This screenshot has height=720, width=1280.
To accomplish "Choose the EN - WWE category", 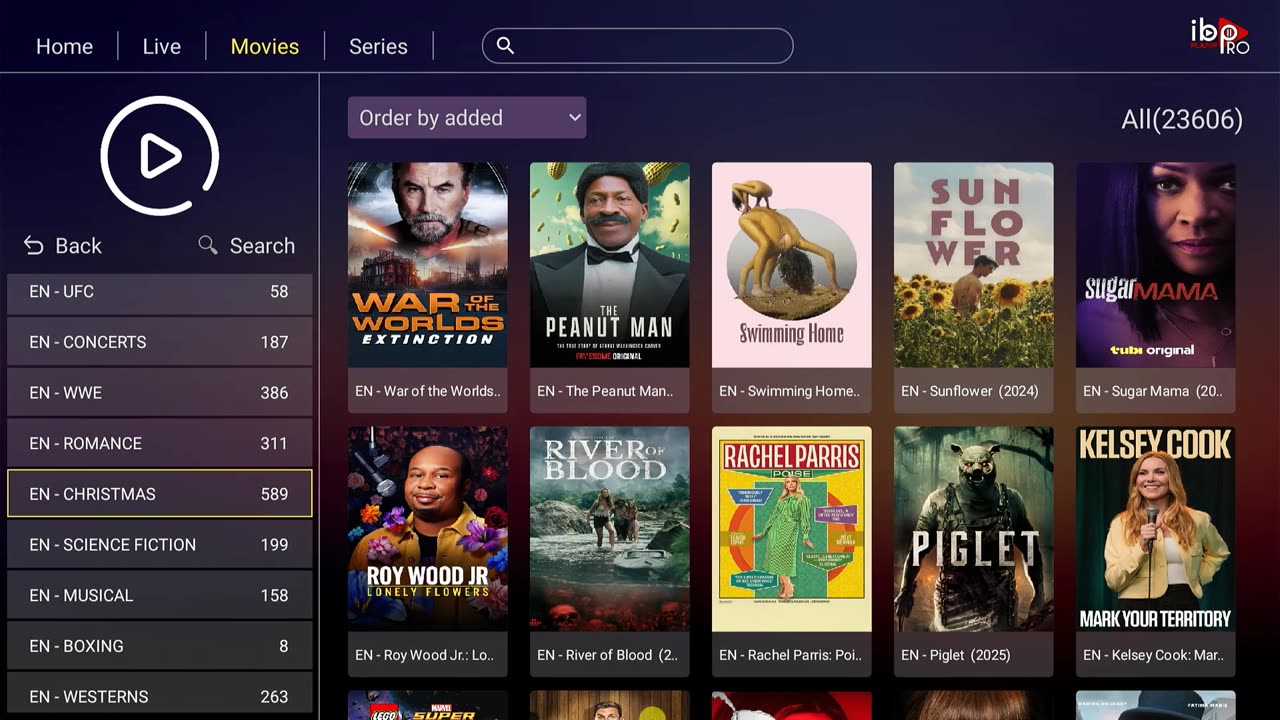I will (x=160, y=393).
